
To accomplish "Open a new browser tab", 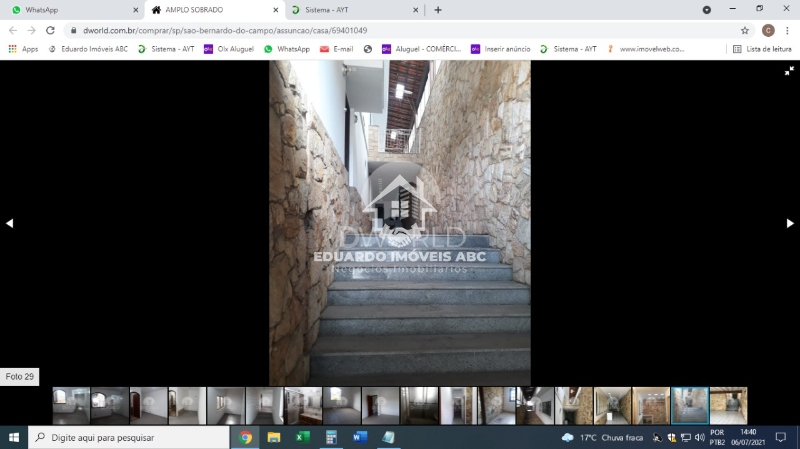I will tap(438, 10).
